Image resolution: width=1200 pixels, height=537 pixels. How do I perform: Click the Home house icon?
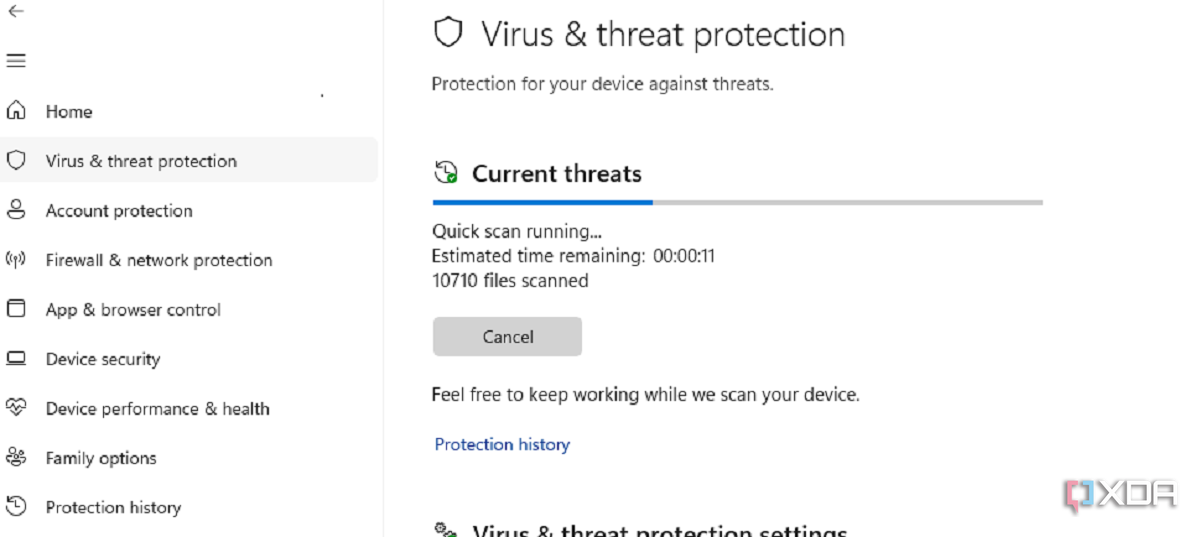16,111
